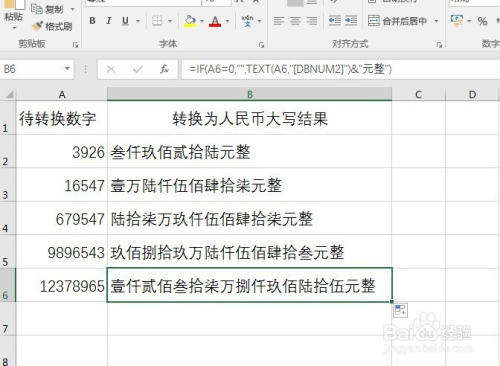The height and width of the screenshot is (366, 500).
Task: Select row 7 header
Action: coord(7,319)
